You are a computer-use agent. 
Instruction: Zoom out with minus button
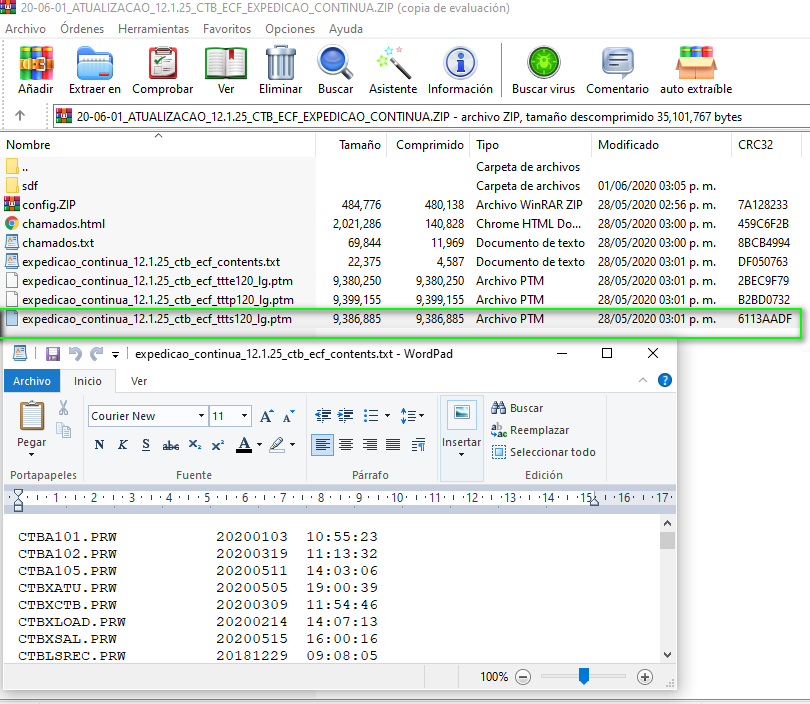pyautogui.click(x=523, y=677)
